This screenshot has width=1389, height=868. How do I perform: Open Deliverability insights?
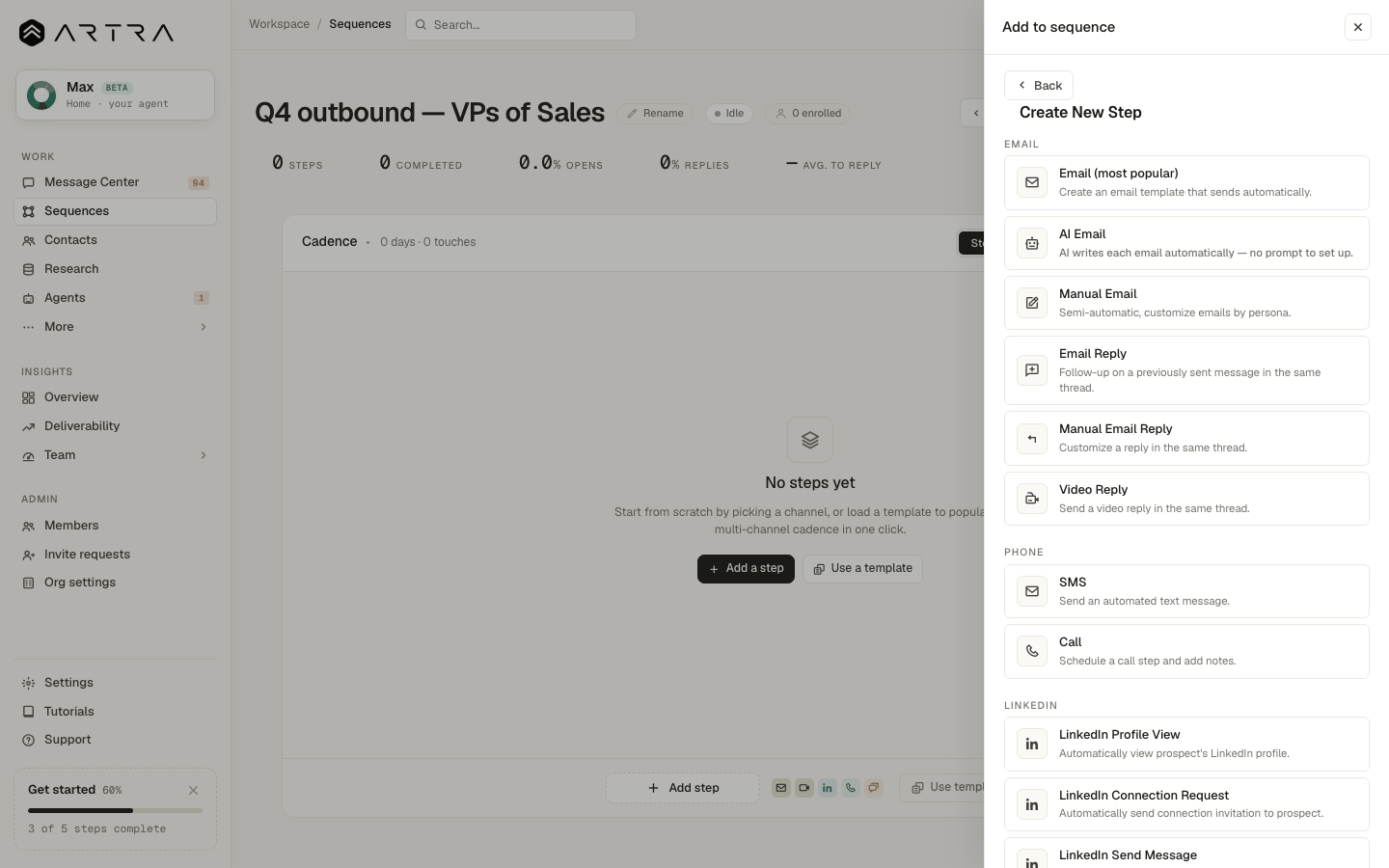[x=116, y=426]
